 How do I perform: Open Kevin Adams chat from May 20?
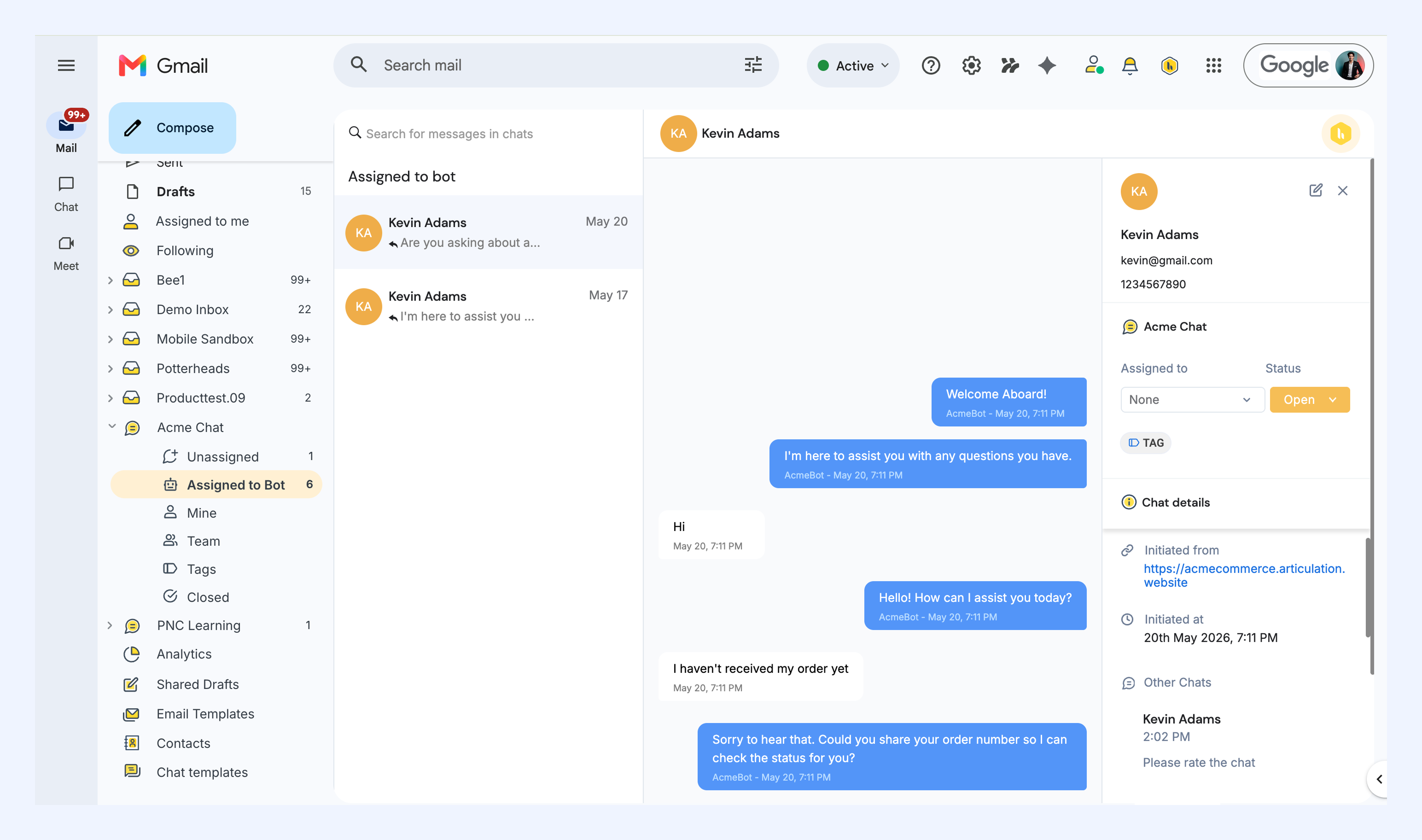click(x=488, y=232)
